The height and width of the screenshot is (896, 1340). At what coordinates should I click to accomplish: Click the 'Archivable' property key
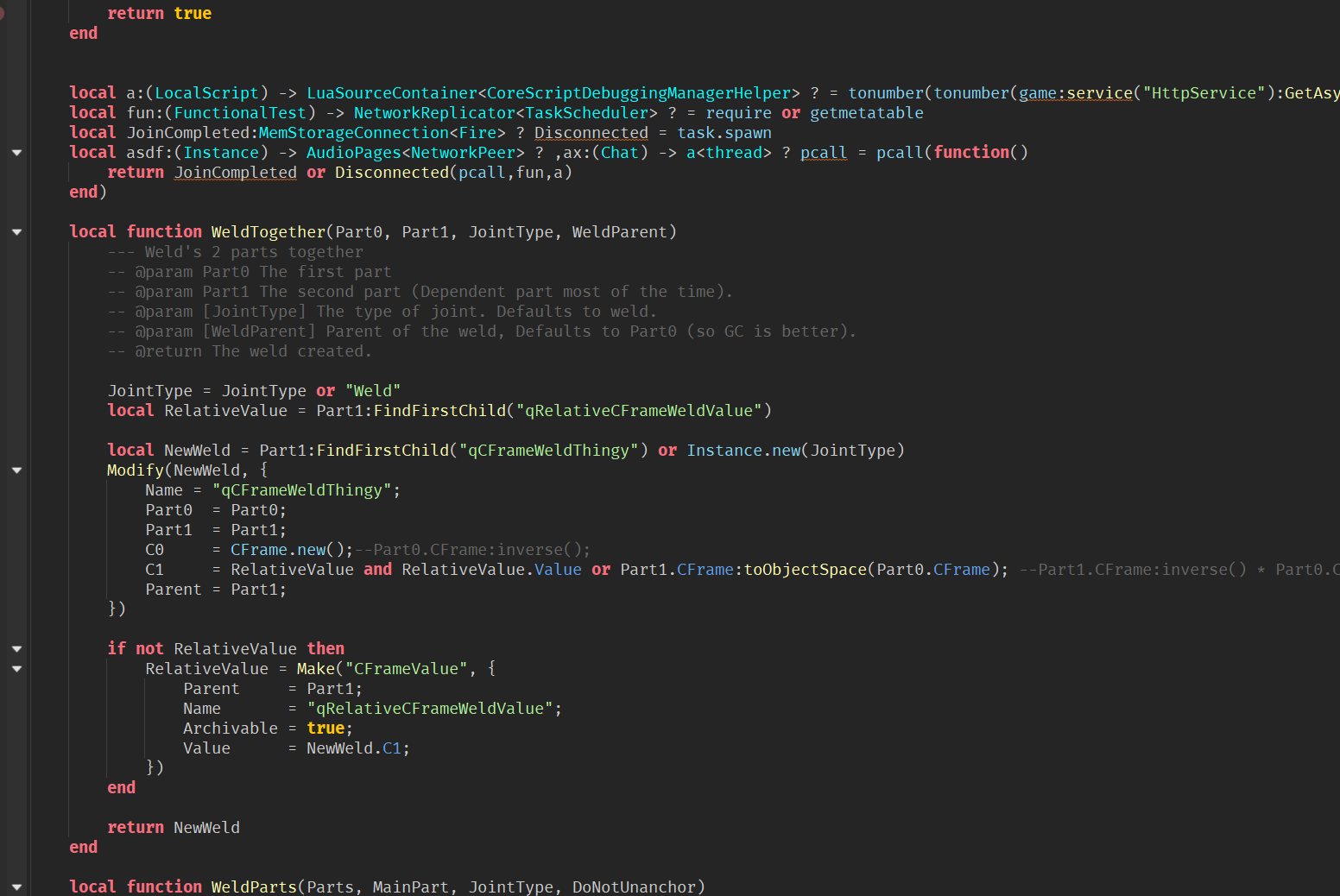pos(231,728)
